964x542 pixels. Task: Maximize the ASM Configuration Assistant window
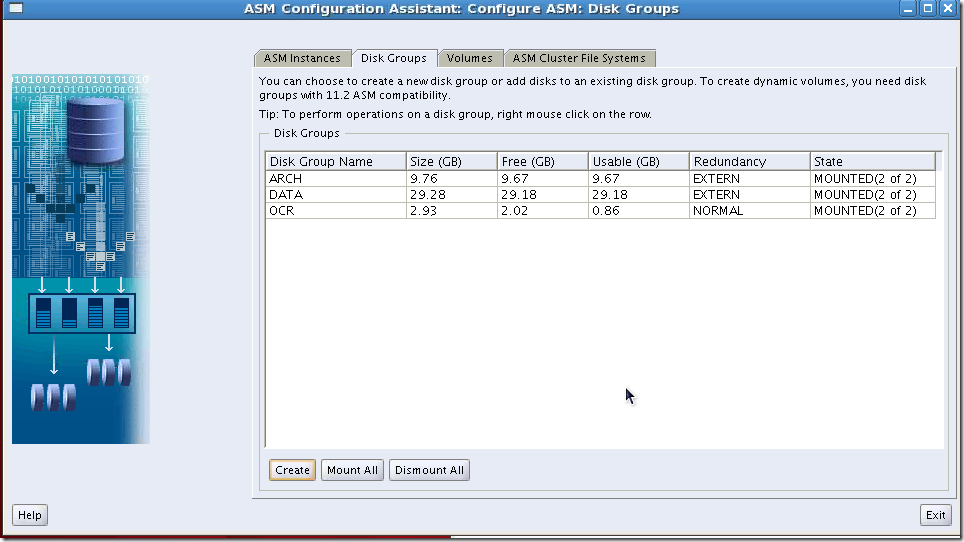click(x=928, y=9)
